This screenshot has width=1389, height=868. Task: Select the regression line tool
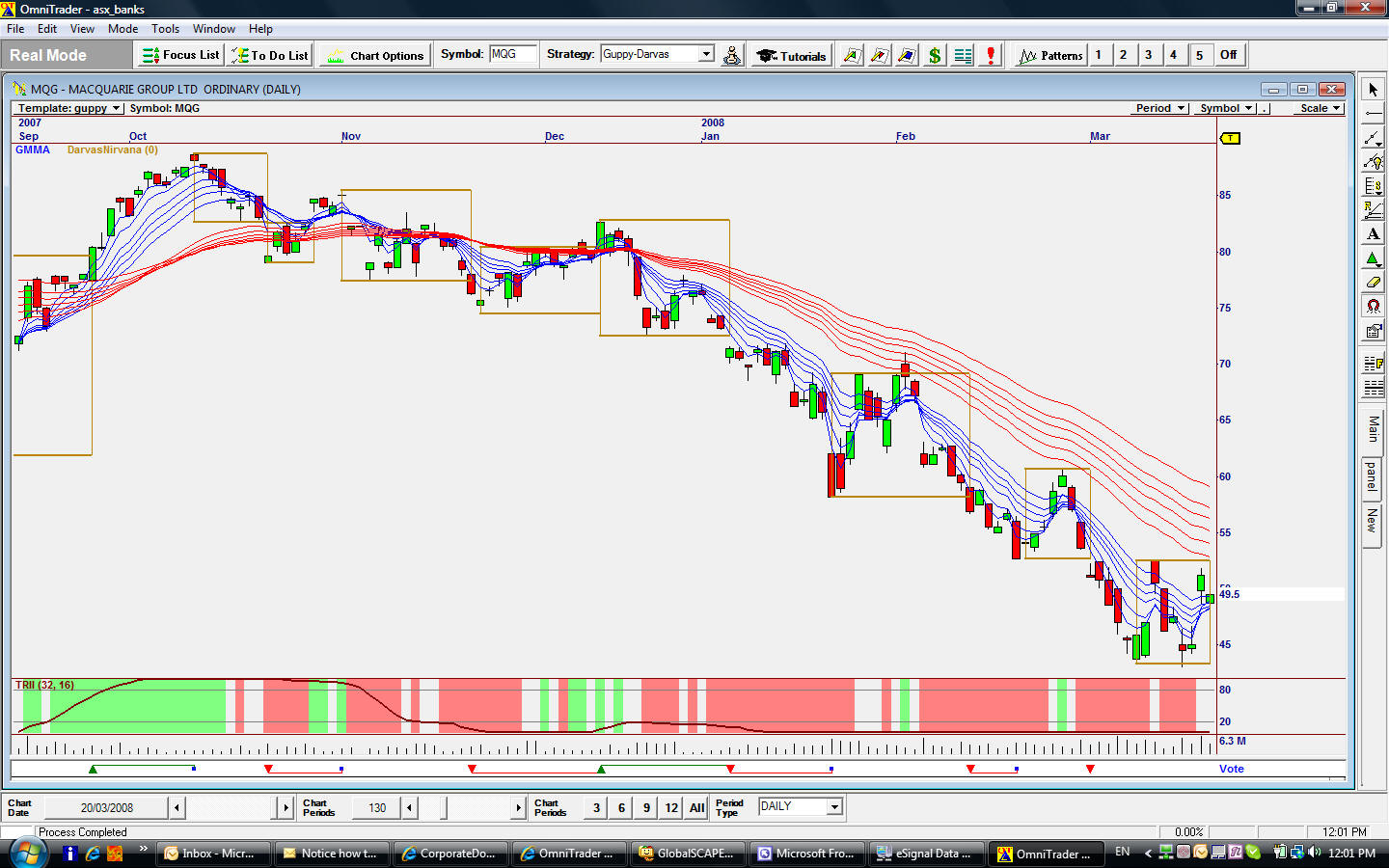1374,210
